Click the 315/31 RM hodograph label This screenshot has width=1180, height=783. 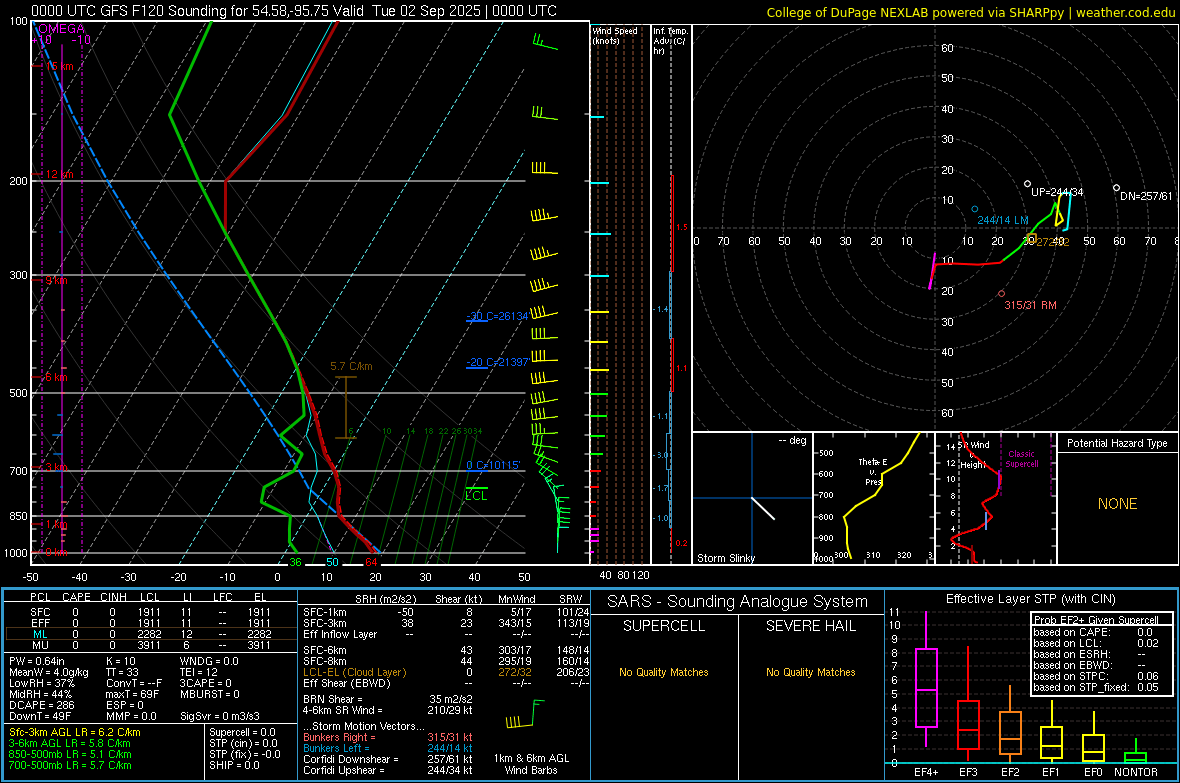click(x=1030, y=305)
